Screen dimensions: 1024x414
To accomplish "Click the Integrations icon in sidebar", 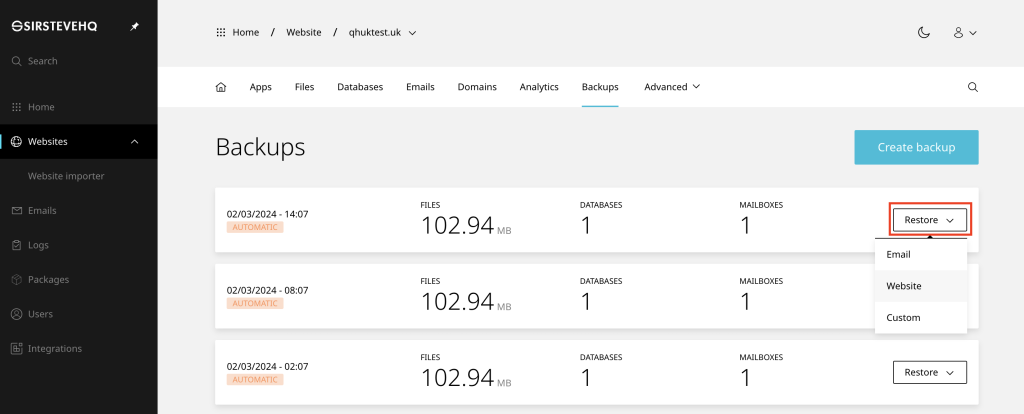I will [x=17, y=349].
